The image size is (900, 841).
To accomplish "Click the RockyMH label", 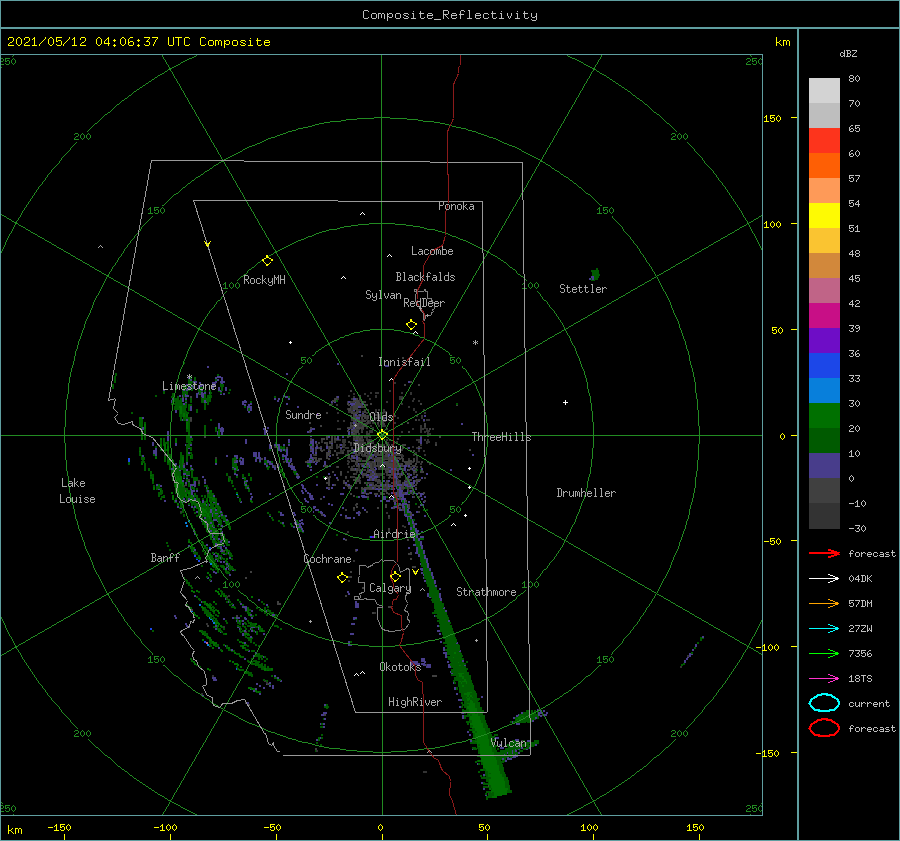I will tap(264, 280).
